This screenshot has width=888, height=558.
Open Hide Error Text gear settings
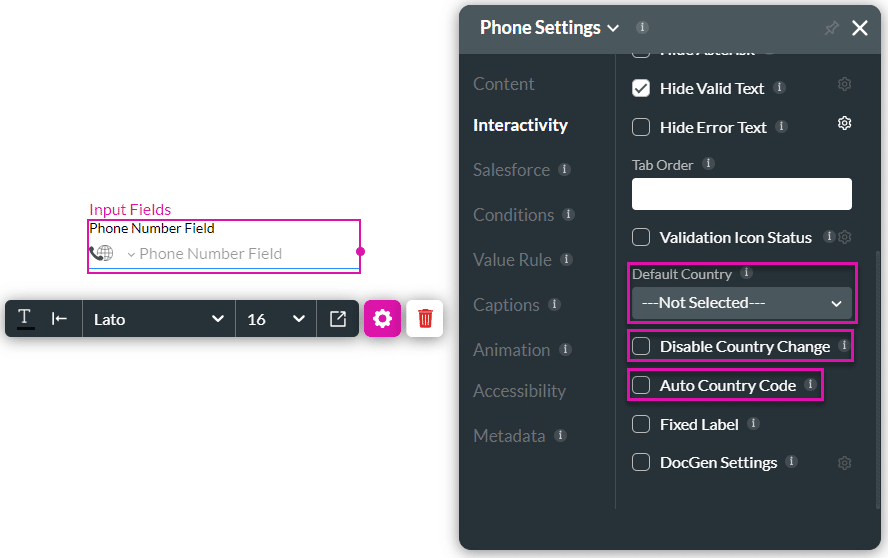click(844, 123)
